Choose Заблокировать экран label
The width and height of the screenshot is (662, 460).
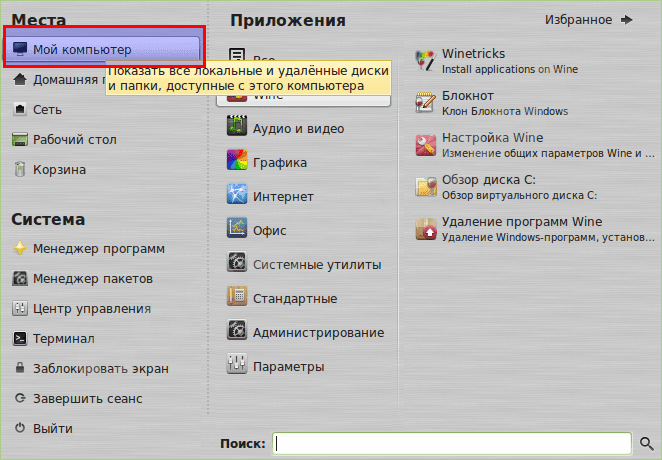click(101, 369)
